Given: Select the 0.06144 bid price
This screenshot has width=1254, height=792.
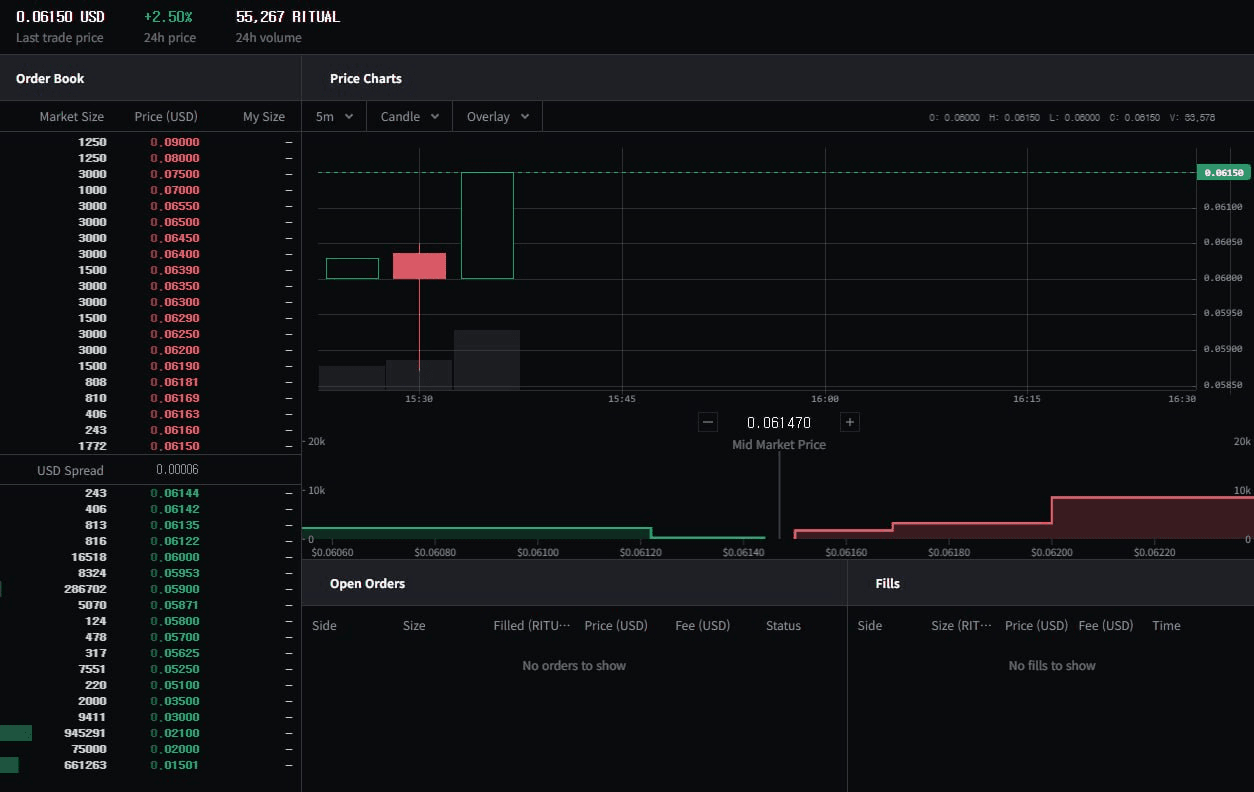Looking at the screenshot, I should pyautogui.click(x=175, y=493).
